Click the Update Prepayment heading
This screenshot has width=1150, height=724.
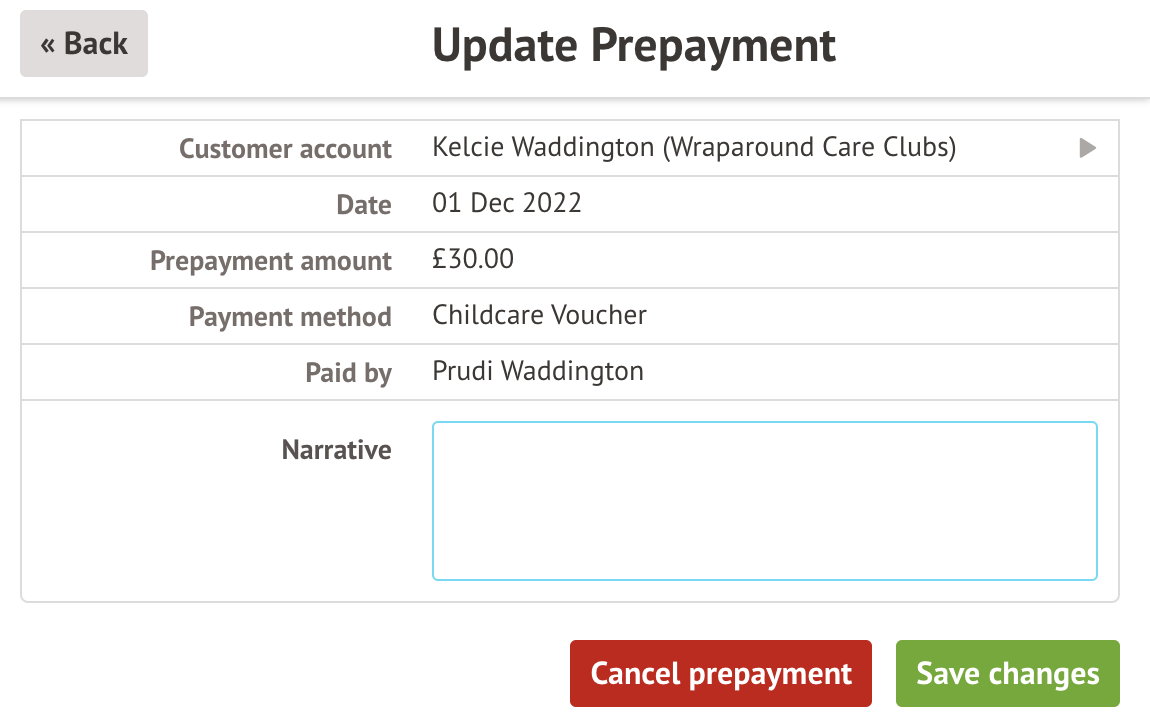634,44
